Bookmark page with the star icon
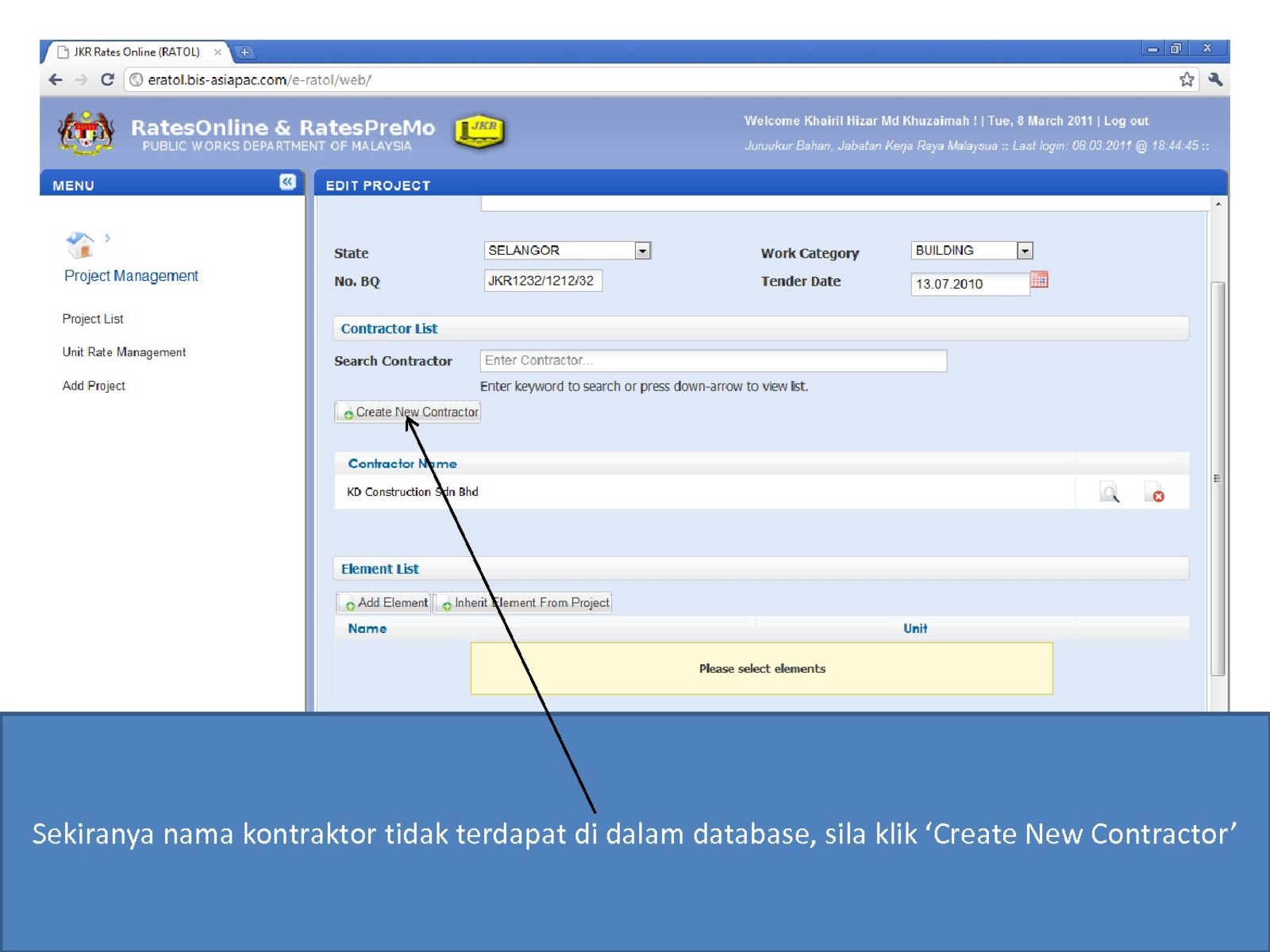 pyautogui.click(x=1187, y=79)
